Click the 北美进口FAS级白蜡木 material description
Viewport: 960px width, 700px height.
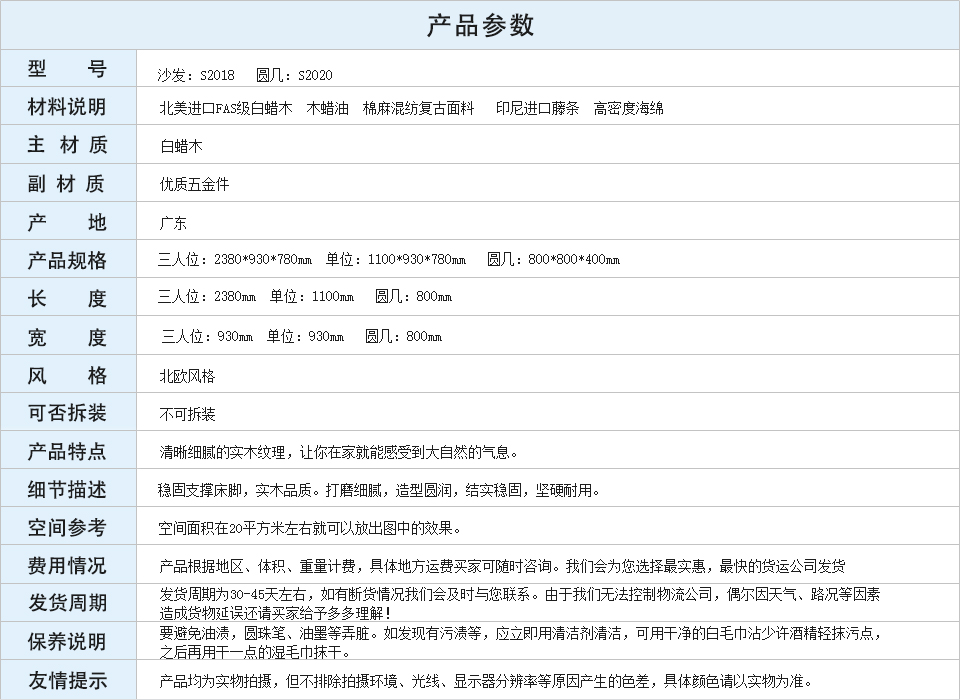(226, 108)
